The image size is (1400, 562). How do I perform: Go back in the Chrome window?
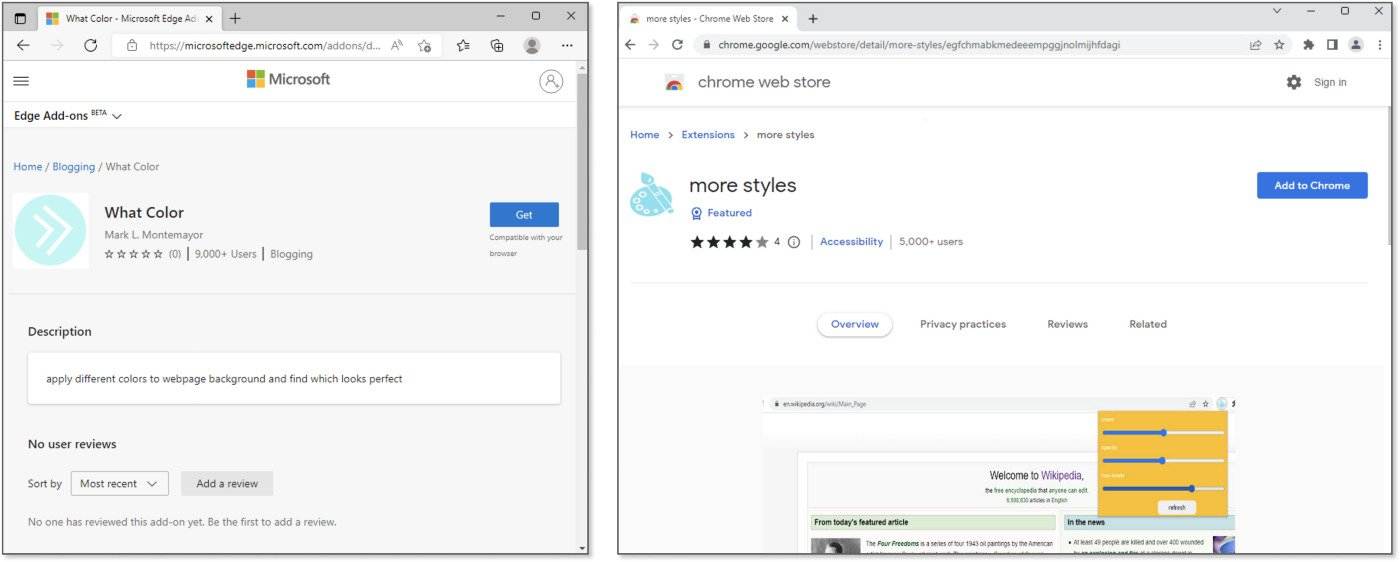[x=630, y=45]
